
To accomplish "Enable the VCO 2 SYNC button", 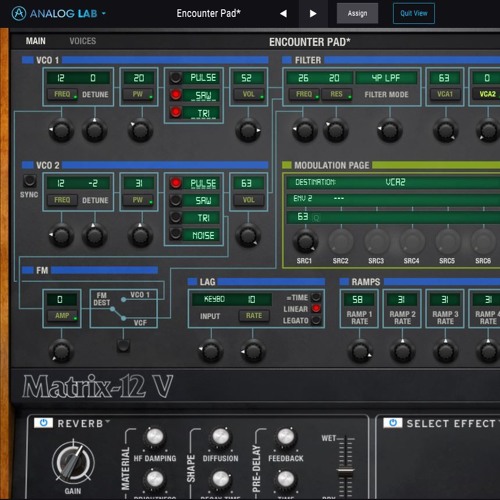I will coord(30,181).
